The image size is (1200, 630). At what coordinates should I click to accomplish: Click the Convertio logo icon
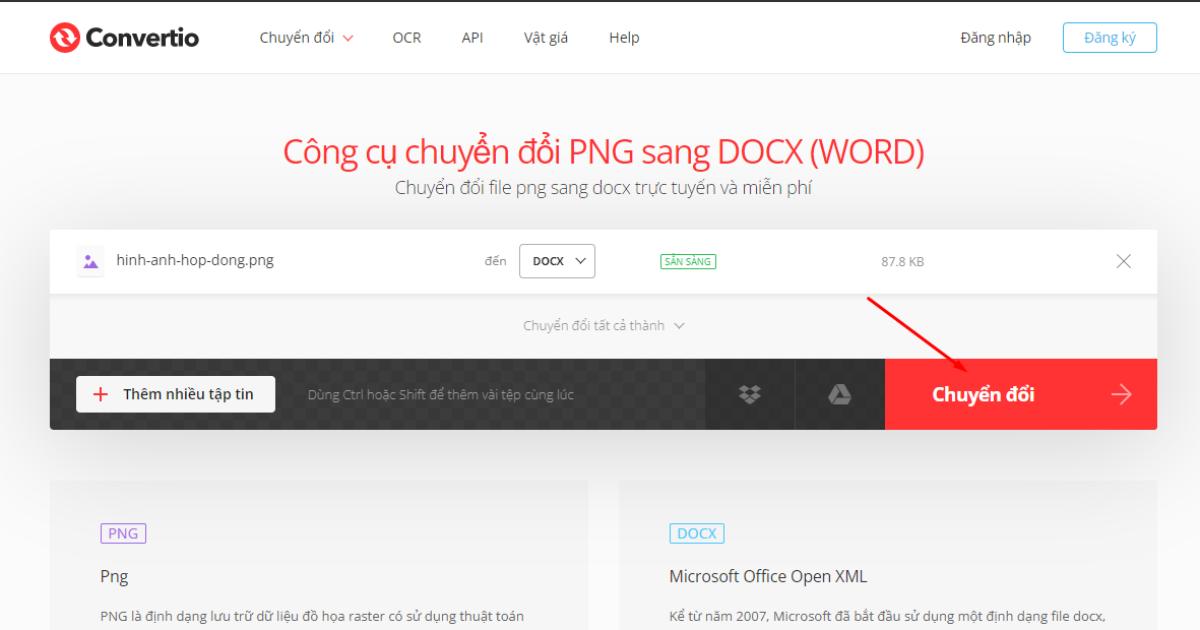(x=63, y=38)
